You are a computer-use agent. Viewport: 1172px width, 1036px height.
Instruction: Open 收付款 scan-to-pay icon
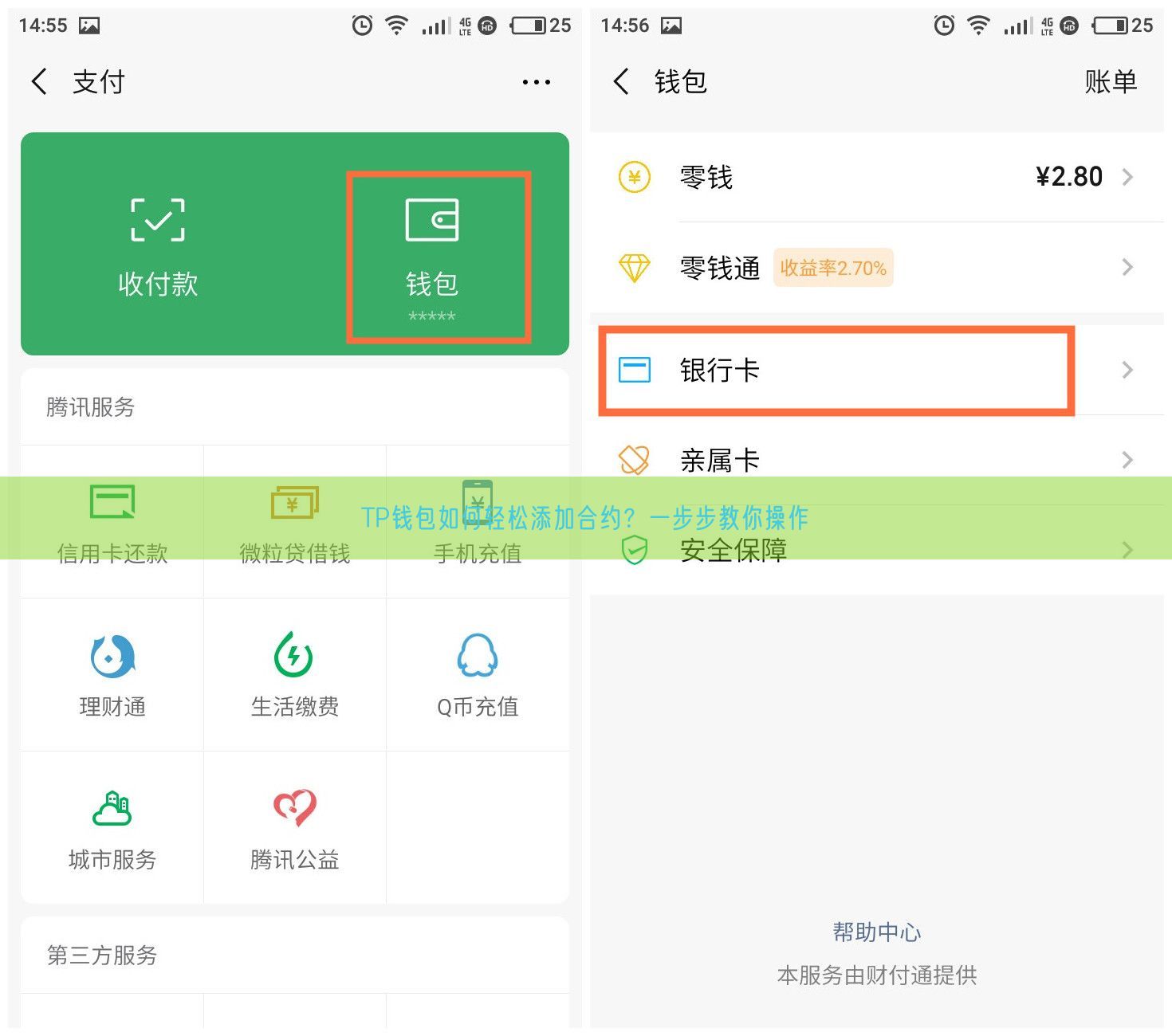[158, 220]
